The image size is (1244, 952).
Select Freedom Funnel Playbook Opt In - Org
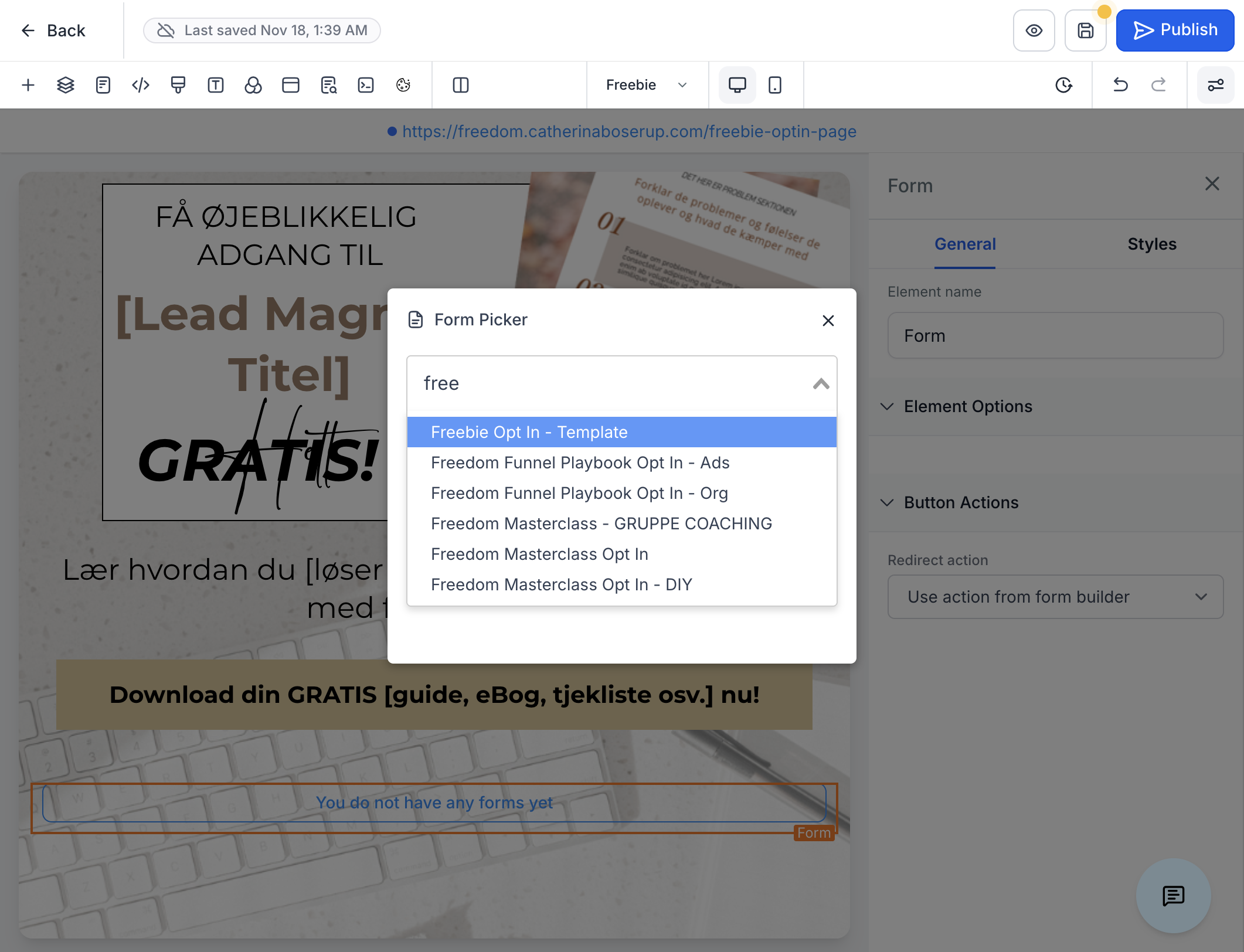coord(621,493)
